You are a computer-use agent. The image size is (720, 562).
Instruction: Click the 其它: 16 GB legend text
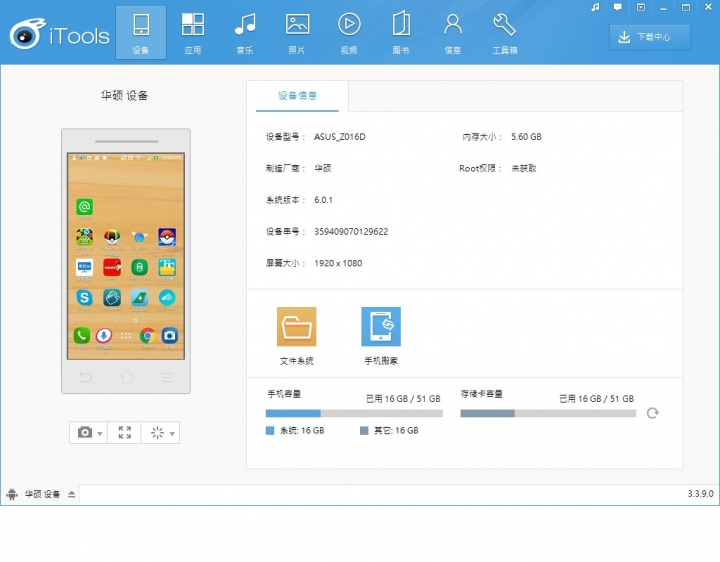(x=396, y=431)
